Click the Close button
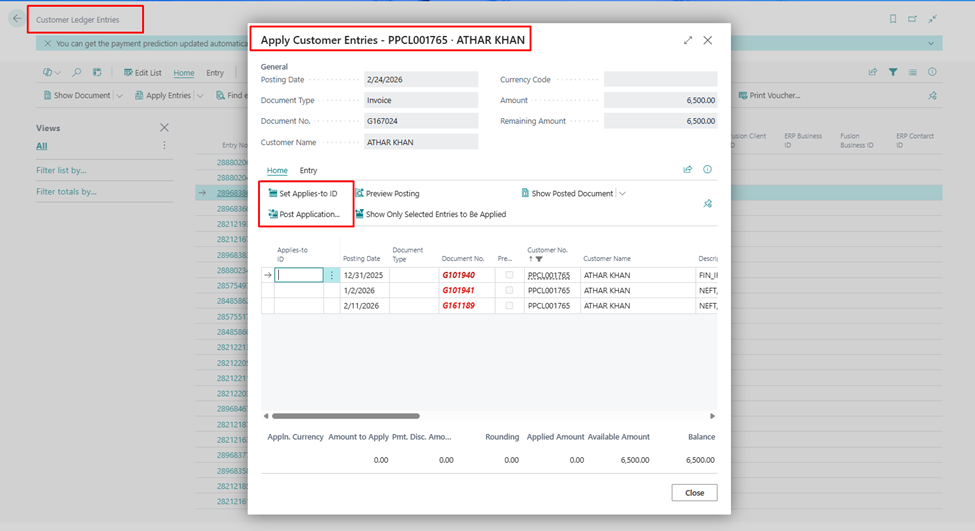Image resolution: width=975 pixels, height=531 pixels. click(694, 493)
